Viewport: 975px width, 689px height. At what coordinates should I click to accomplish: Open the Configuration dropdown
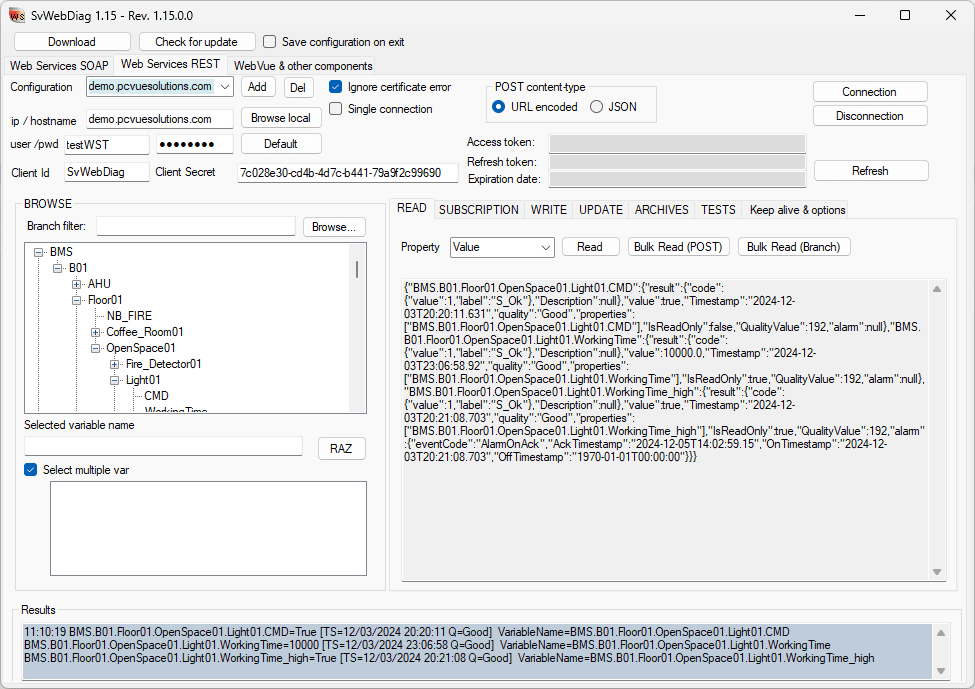coord(225,86)
